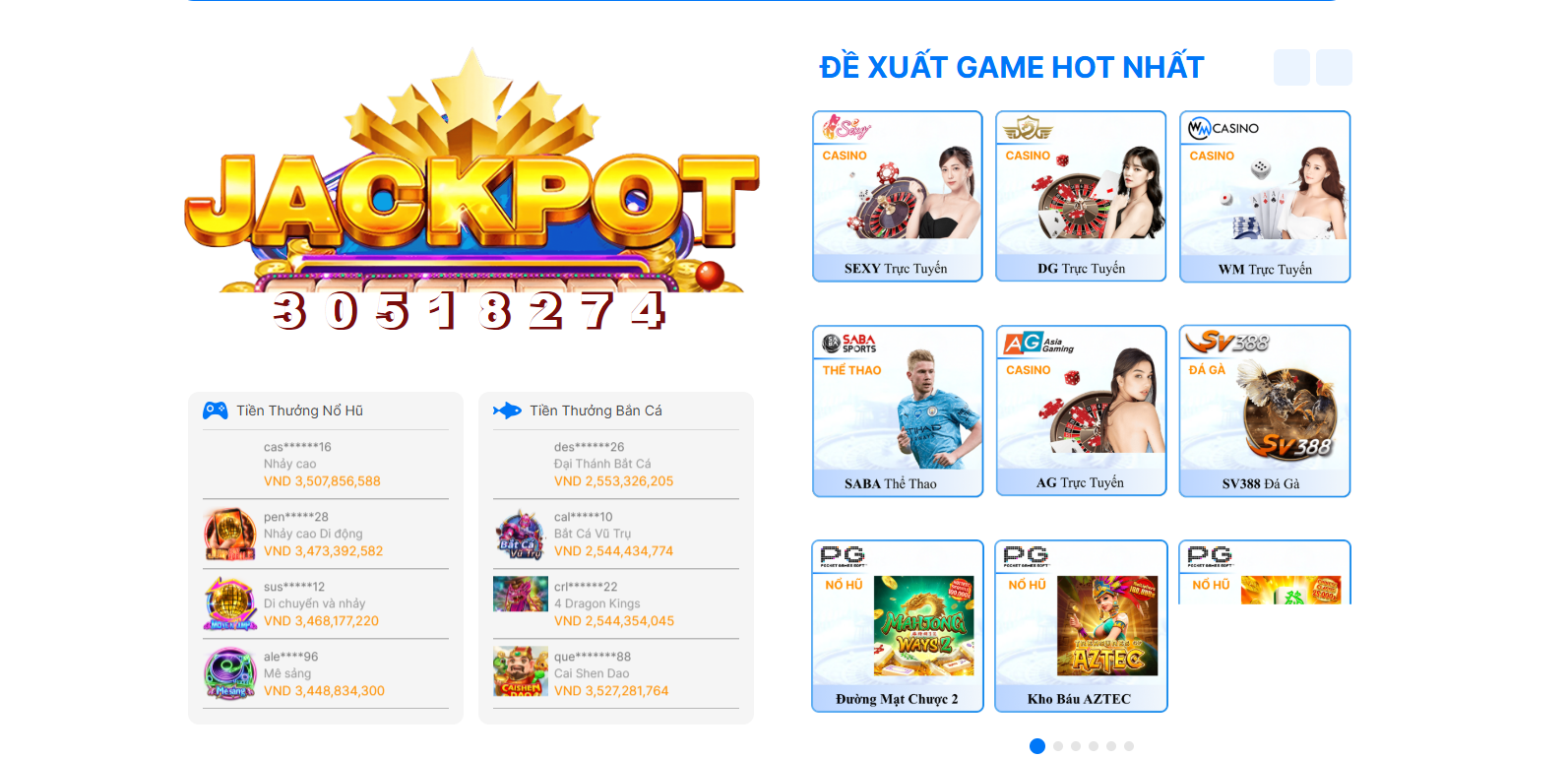Open the AG Trực Tuyến casino card
This screenshot has width=1568, height=758.
(x=1081, y=411)
